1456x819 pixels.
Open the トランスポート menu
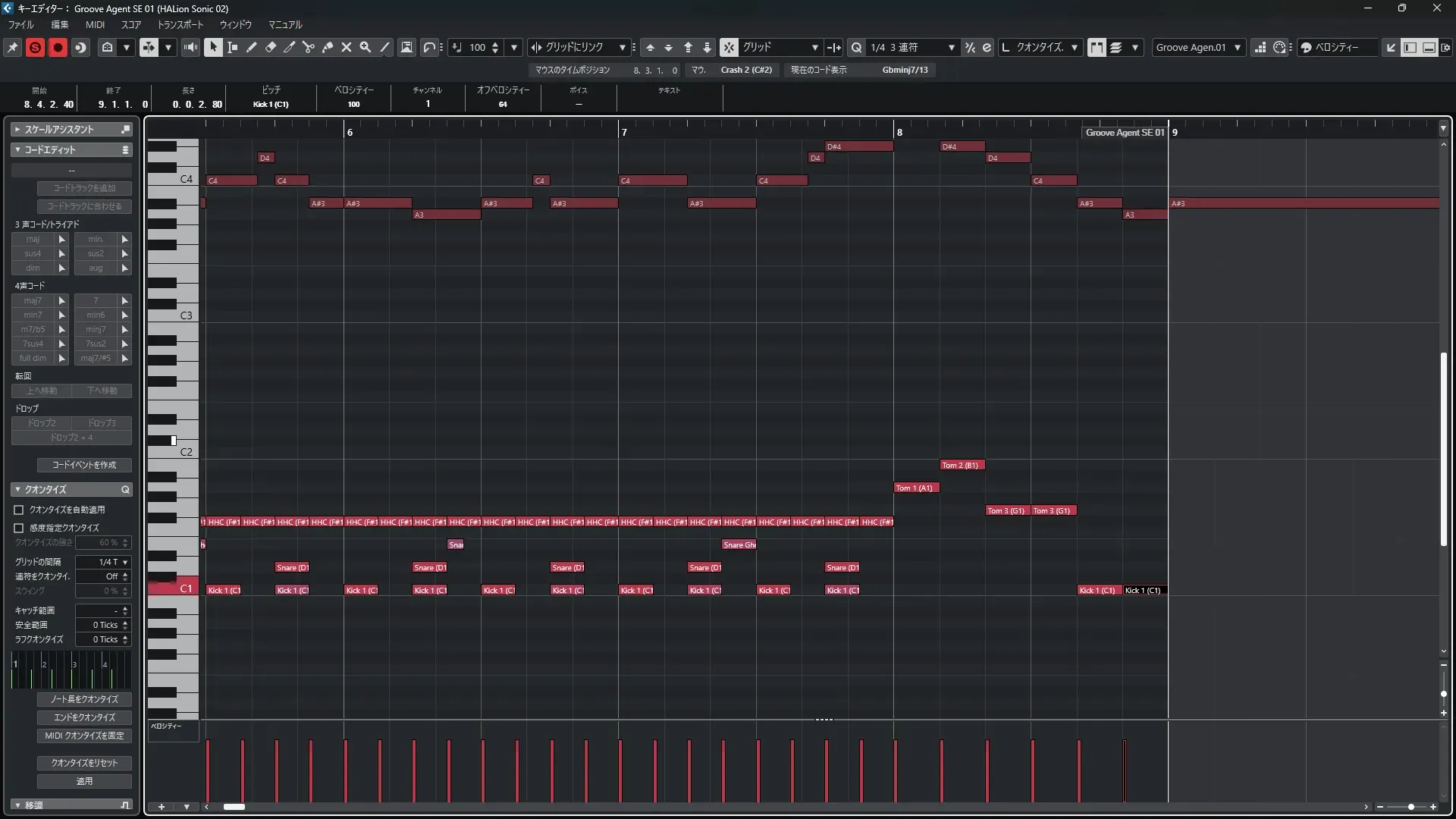click(180, 24)
